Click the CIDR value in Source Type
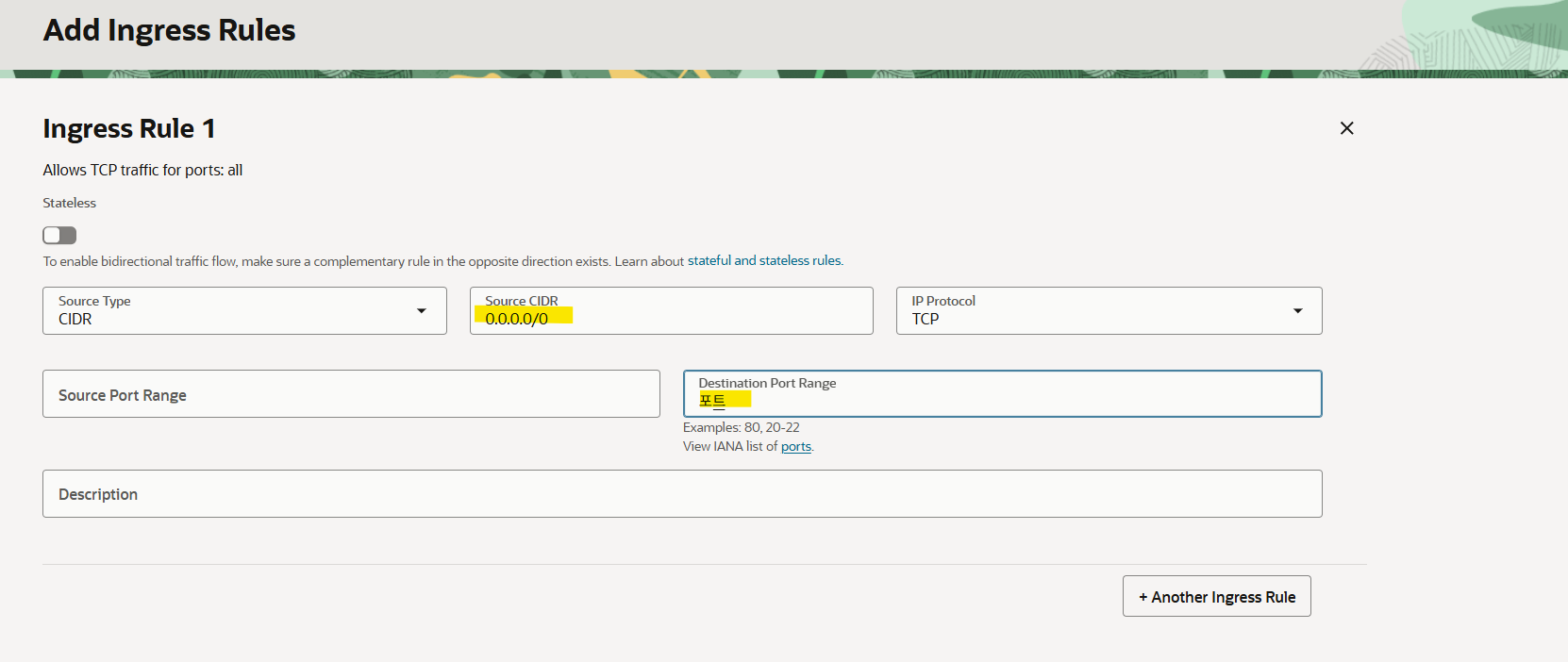Image resolution: width=1568 pixels, height=662 pixels. tap(75, 320)
